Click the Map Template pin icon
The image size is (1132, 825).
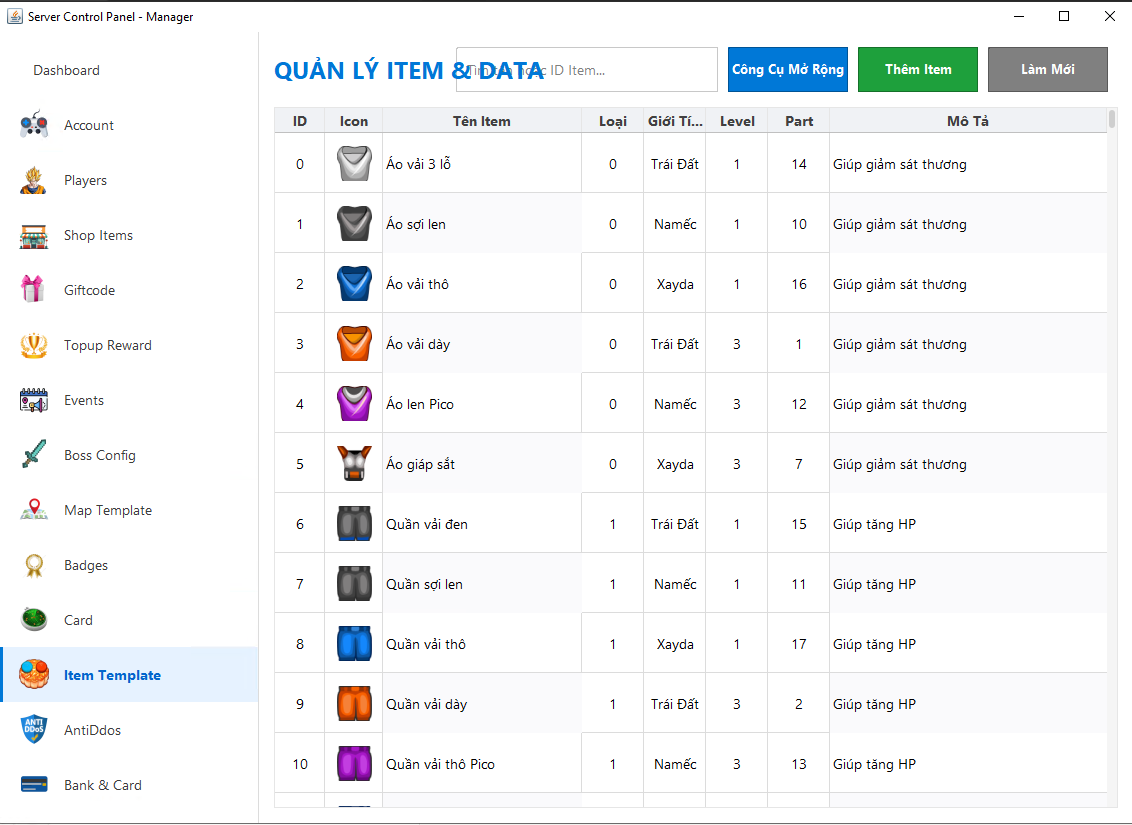pos(34,510)
